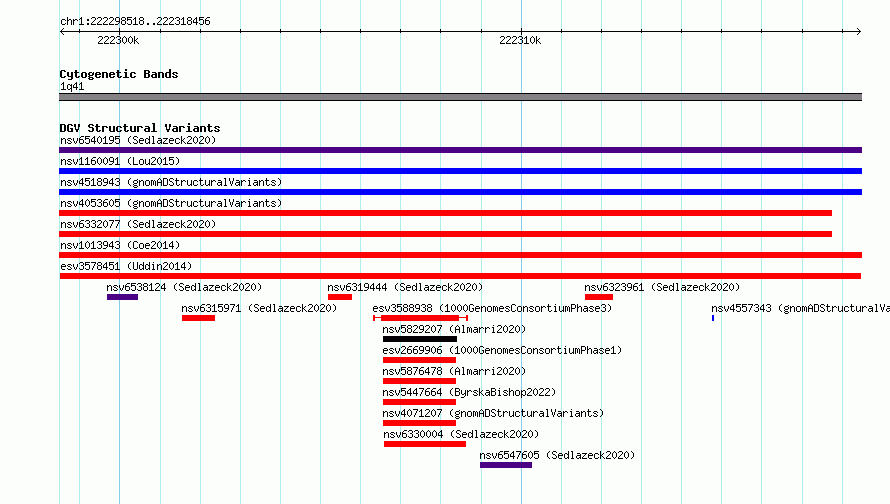The image size is (890, 504).
Task: Click the red nsv6315971 variant bar
Action: point(198,318)
